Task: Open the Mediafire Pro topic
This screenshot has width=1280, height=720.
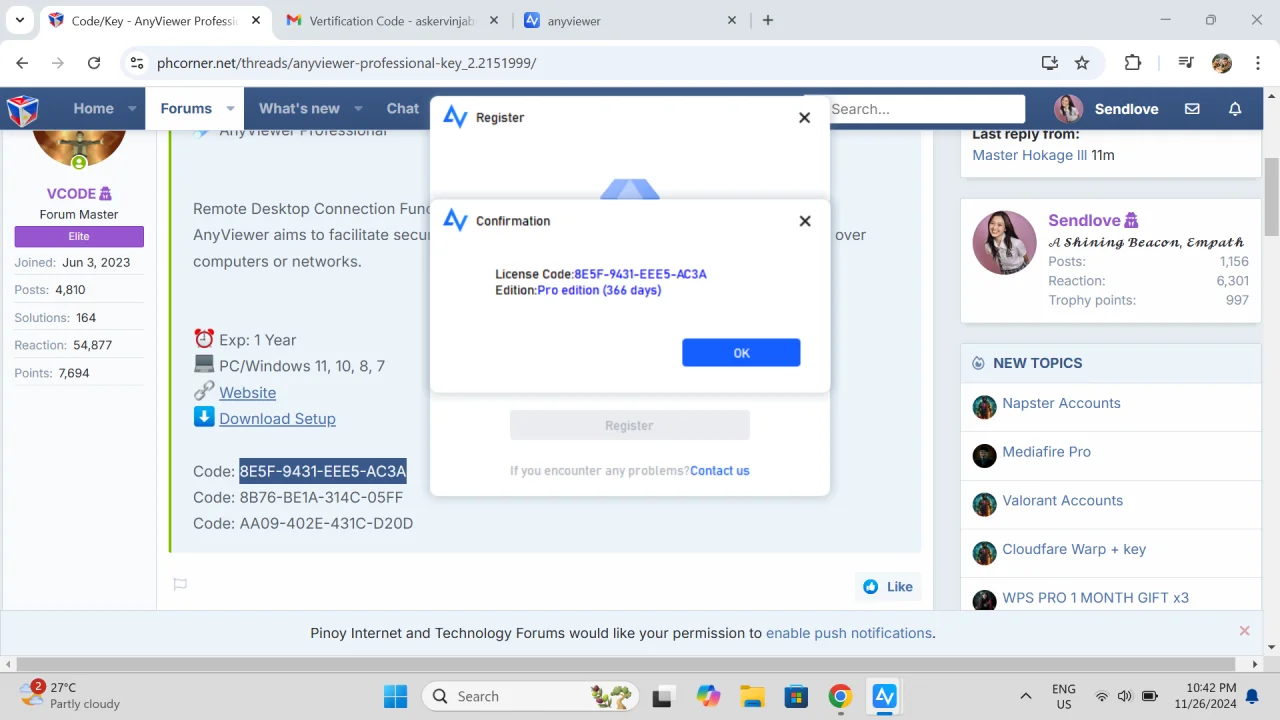Action: coord(1046,451)
